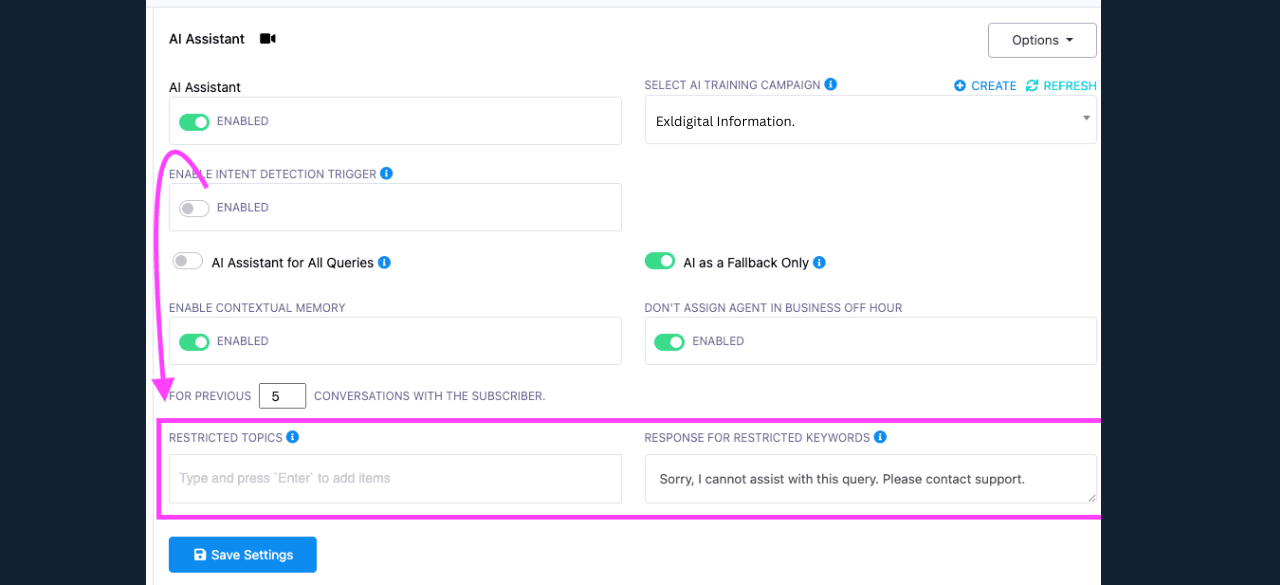The width and height of the screenshot is (1280, 585).
Task: Disable the AI Assistant enabled toggle
Action: pos(194,122)
